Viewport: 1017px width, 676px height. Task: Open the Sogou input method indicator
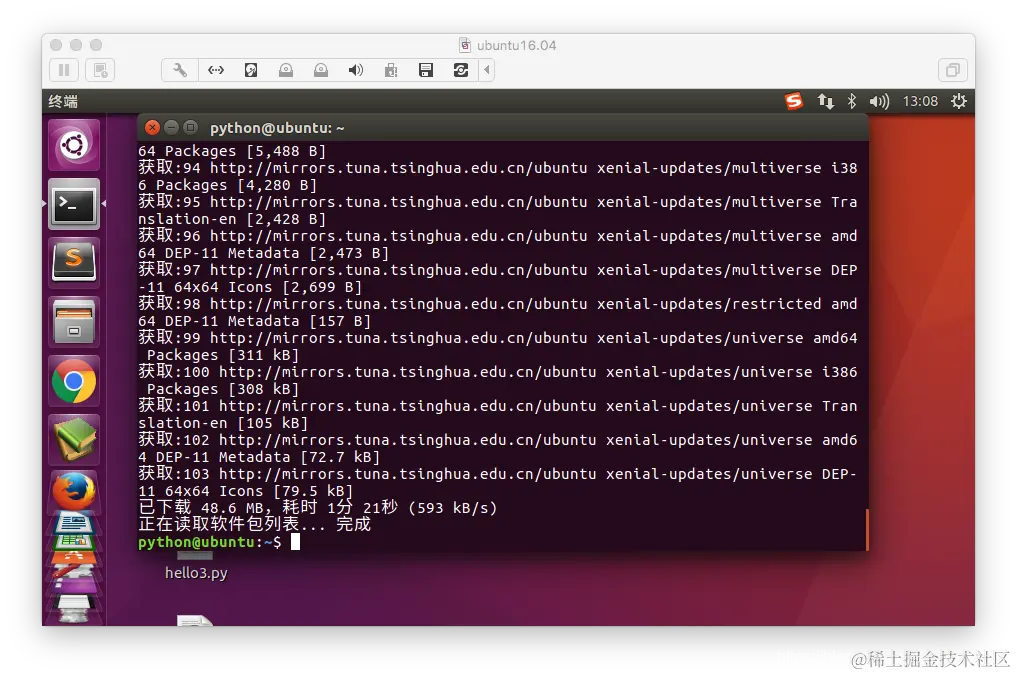click(x=794, y=101)
